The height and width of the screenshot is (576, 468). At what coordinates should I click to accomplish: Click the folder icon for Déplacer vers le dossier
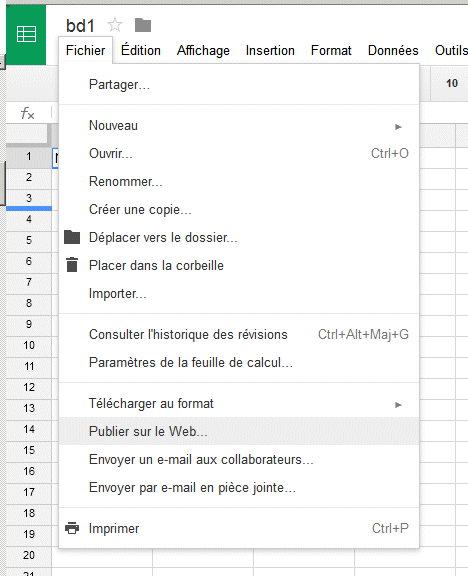coord(72,237)
